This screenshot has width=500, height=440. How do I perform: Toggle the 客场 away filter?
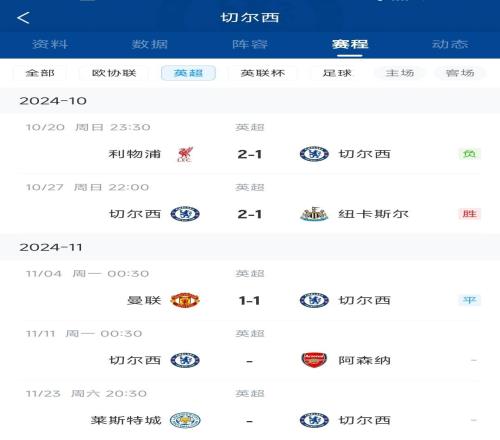click(x=460, y=73)
